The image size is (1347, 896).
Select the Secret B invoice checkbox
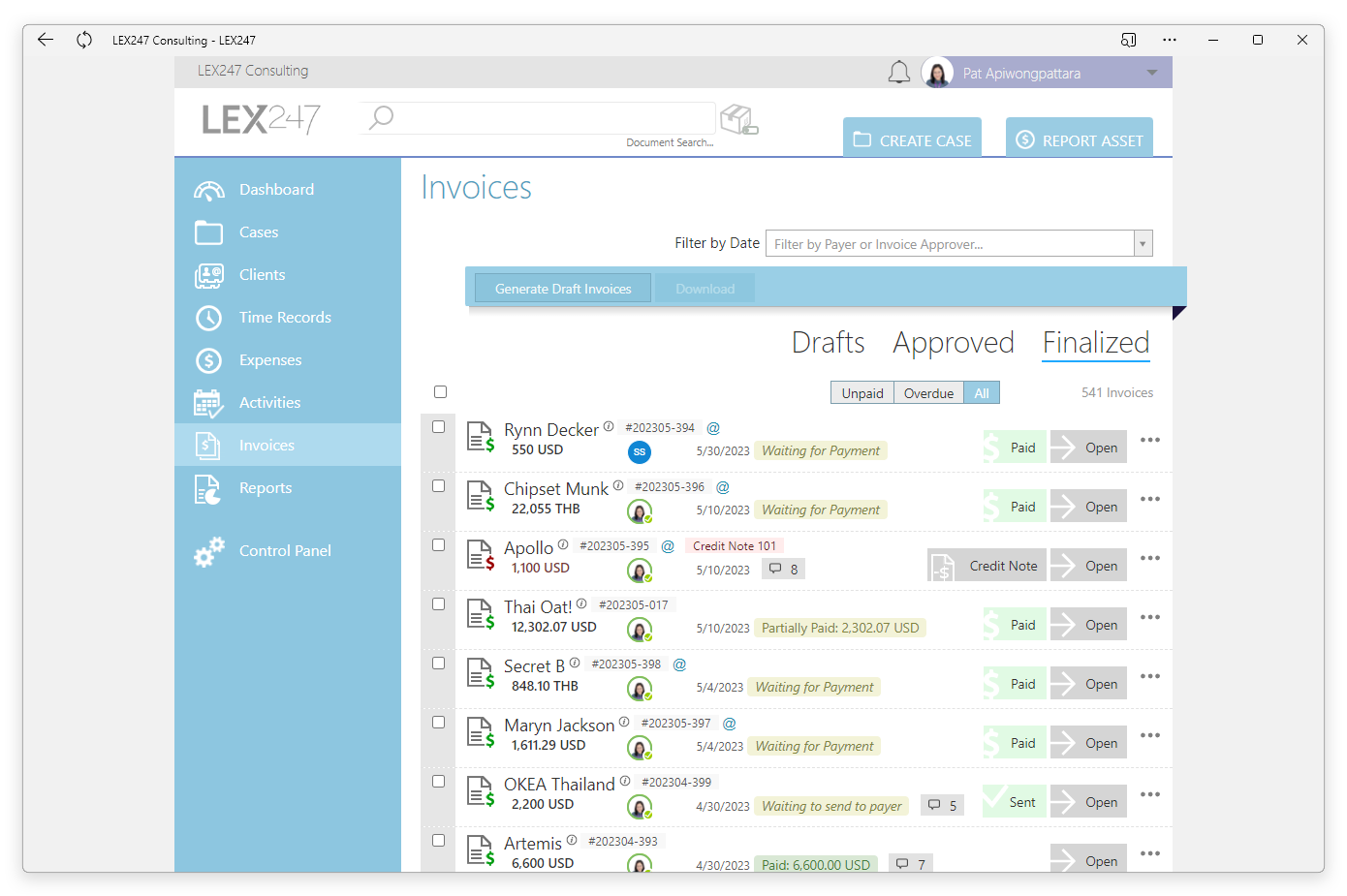(438, 664)
